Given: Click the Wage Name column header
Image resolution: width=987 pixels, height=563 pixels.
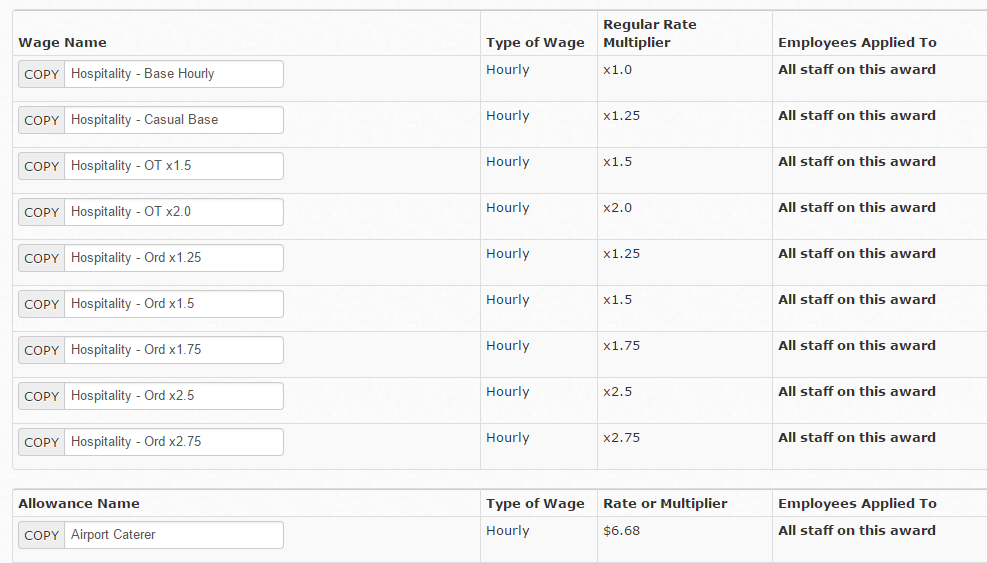Looking at the screenshot, I should [x=62, y=43].
